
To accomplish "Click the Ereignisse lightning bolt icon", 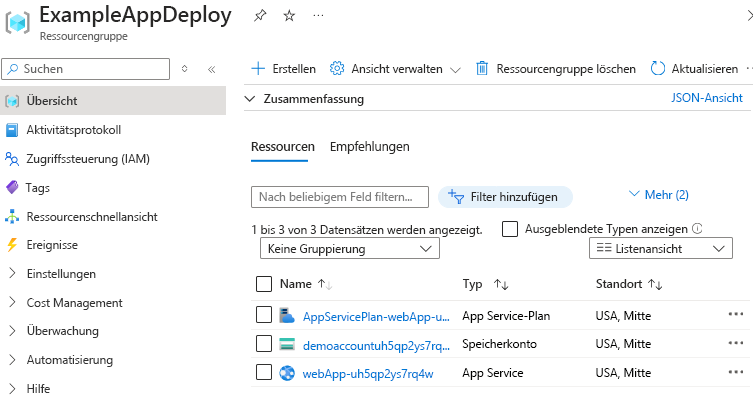I will click(x=12, y=245).
